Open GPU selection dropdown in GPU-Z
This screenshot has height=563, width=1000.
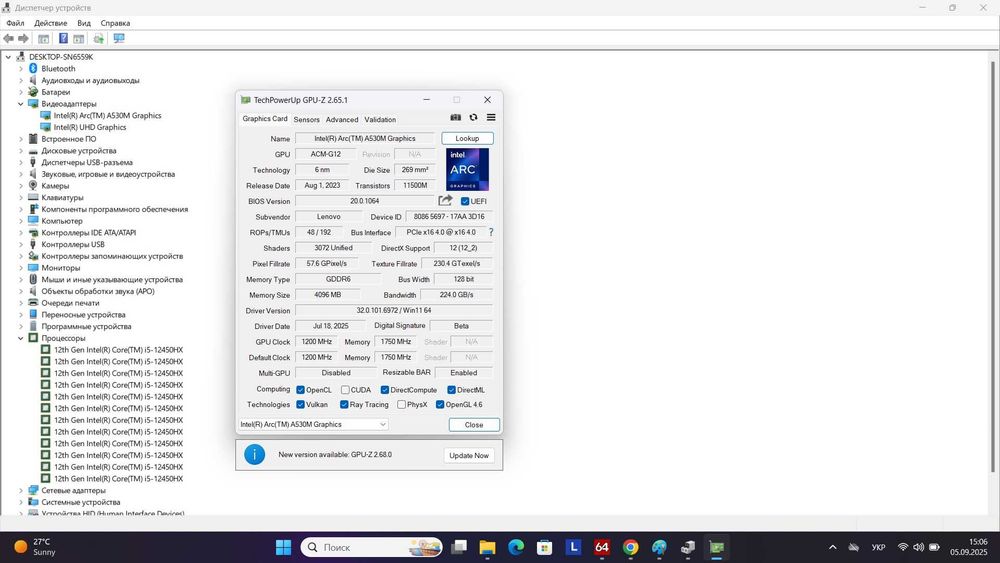coord(313,424)
